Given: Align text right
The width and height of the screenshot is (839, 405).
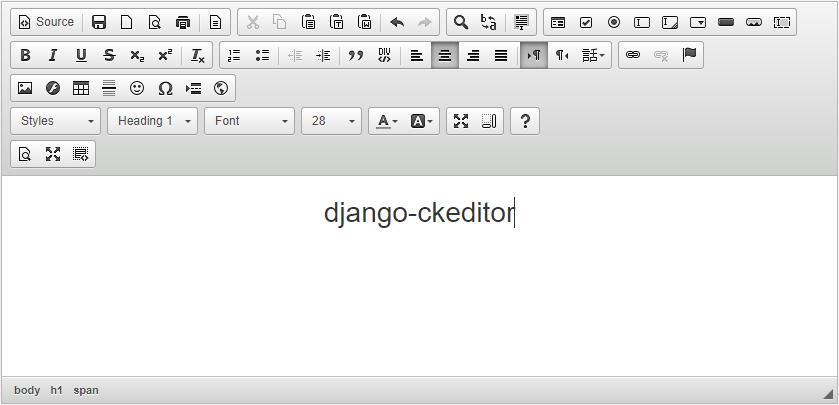Looking at the screenshot, I should (473, 55).
